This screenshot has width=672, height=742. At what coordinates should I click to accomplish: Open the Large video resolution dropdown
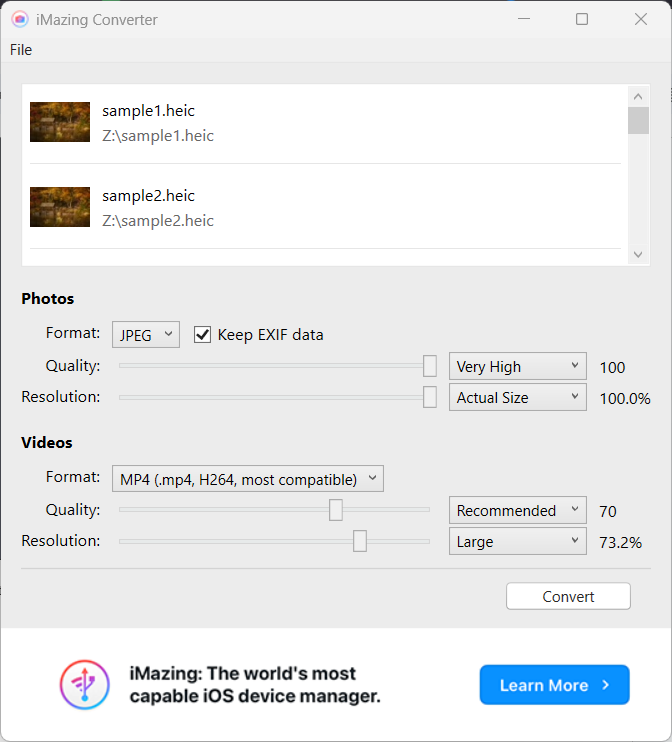coord(517,541)
